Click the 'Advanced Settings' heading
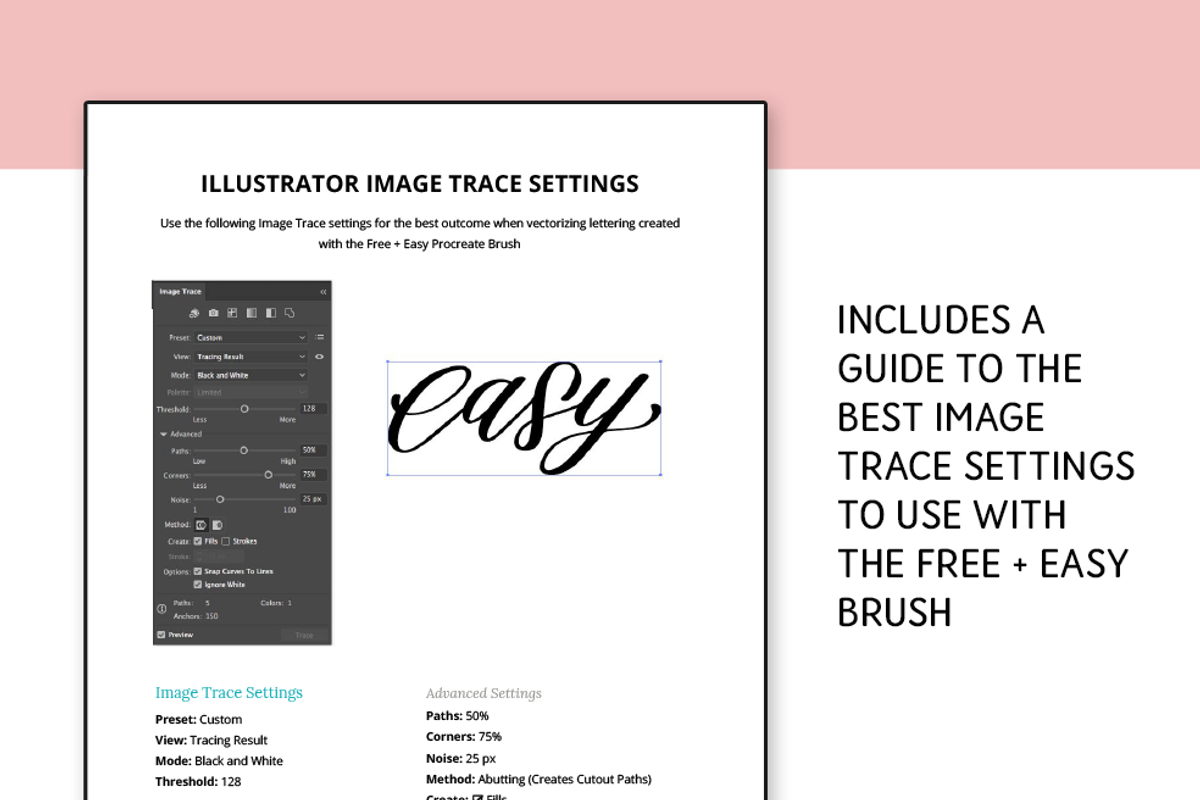 click(484, 693)
